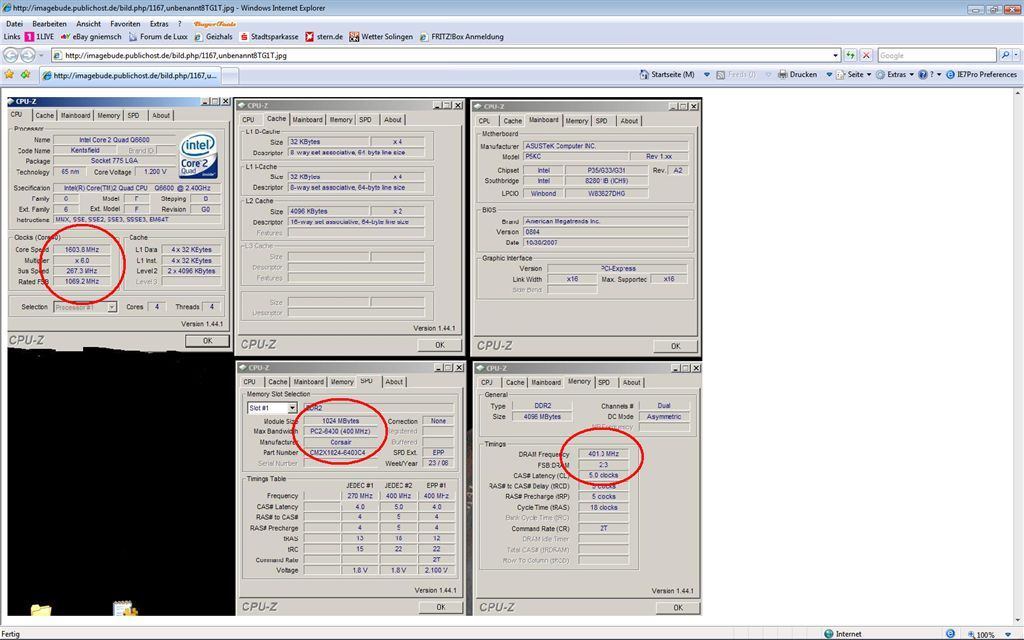Select the imagebude.publichost.de browser tab
1024x640 pixels.
tap(129, 76)
